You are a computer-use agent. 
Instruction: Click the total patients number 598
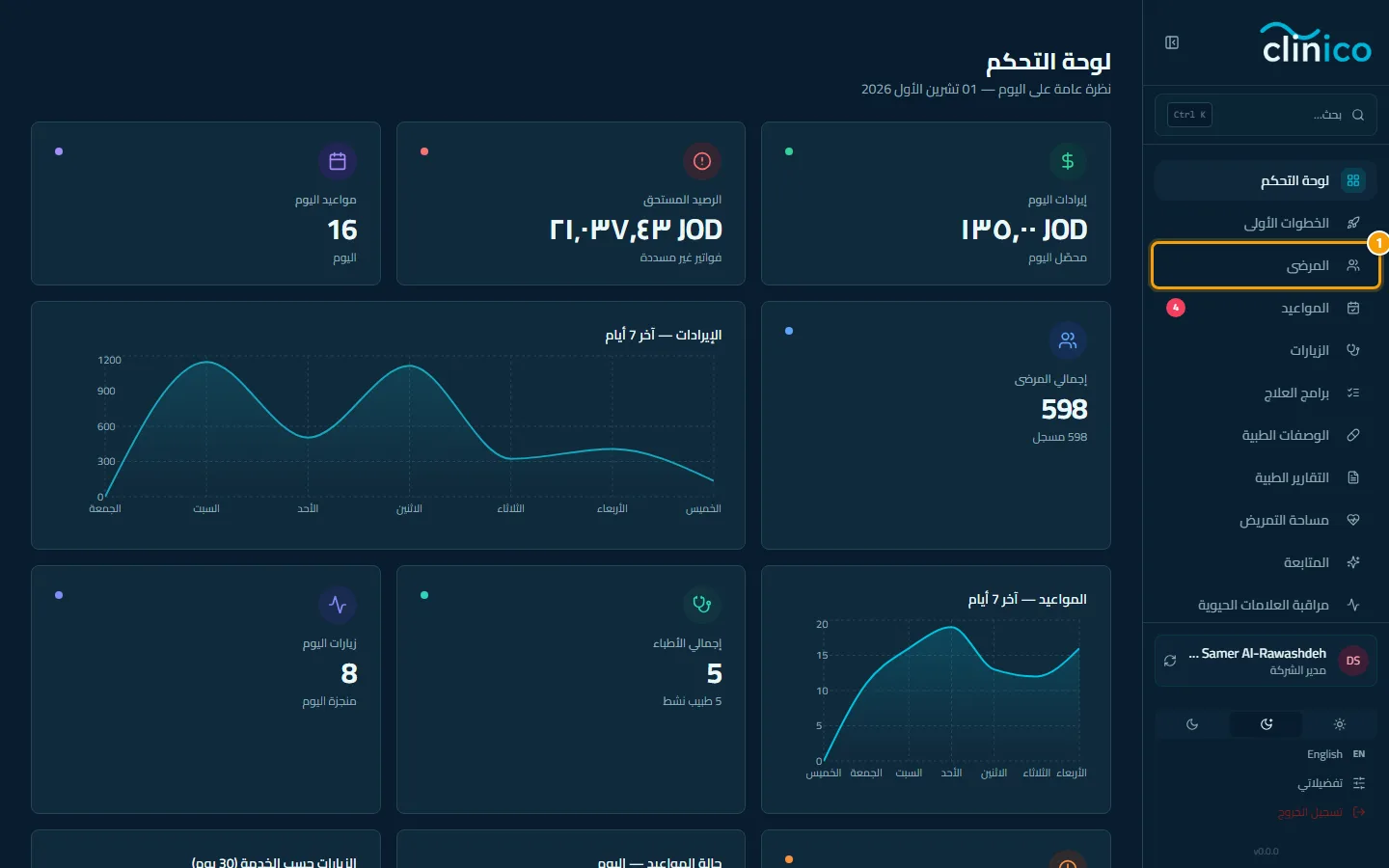[x=1064, y=409]
